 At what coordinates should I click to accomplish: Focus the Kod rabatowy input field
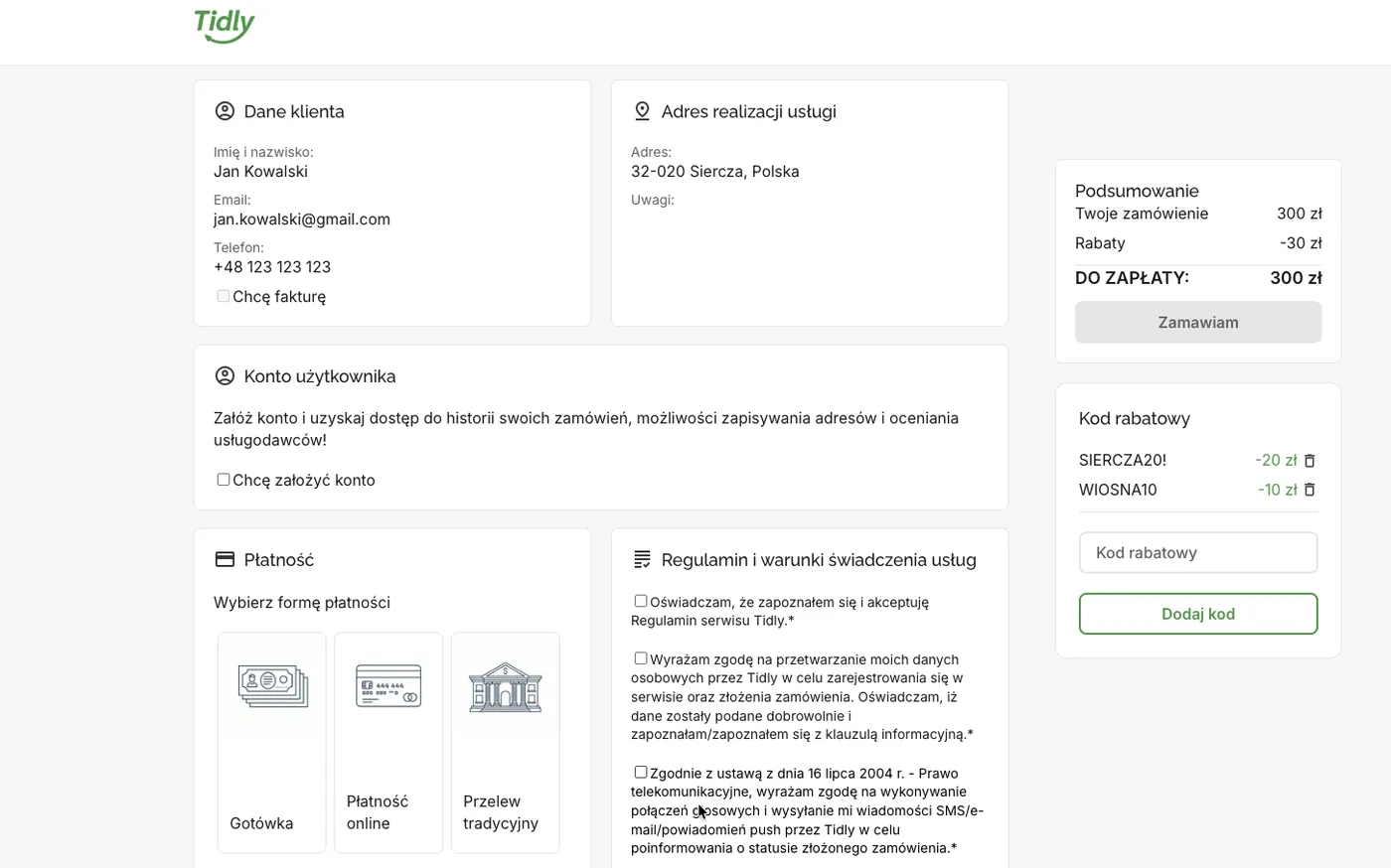coord(1198,553)
